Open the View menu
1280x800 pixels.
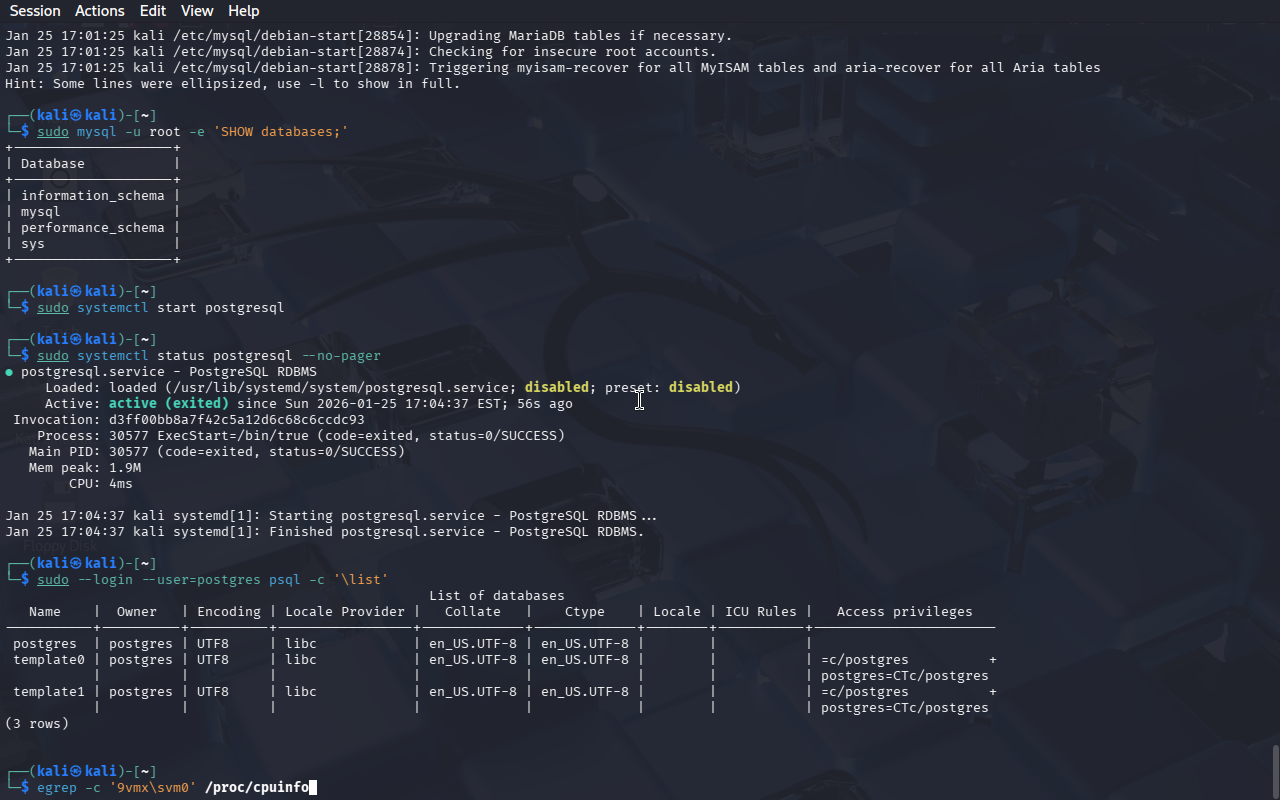point(197,11)
